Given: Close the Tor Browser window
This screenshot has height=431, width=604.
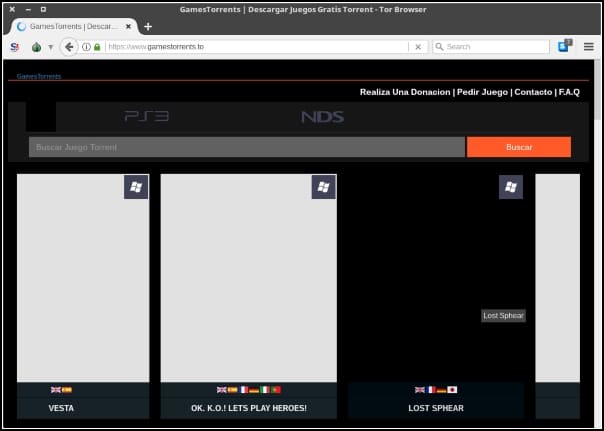Looking at the screenshot, I should 12,9.
